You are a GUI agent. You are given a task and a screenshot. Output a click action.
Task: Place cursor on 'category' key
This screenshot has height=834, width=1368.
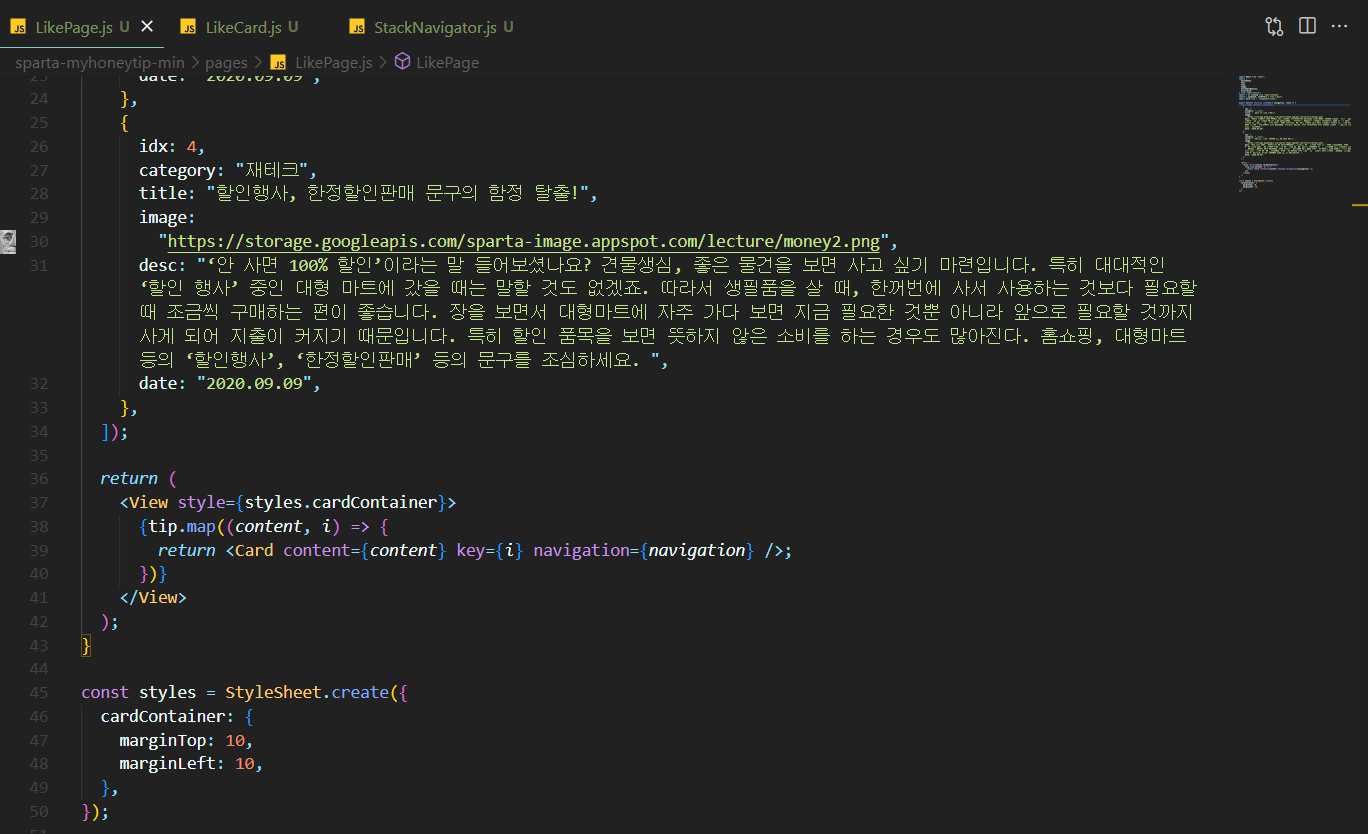(x=177, y=170)
